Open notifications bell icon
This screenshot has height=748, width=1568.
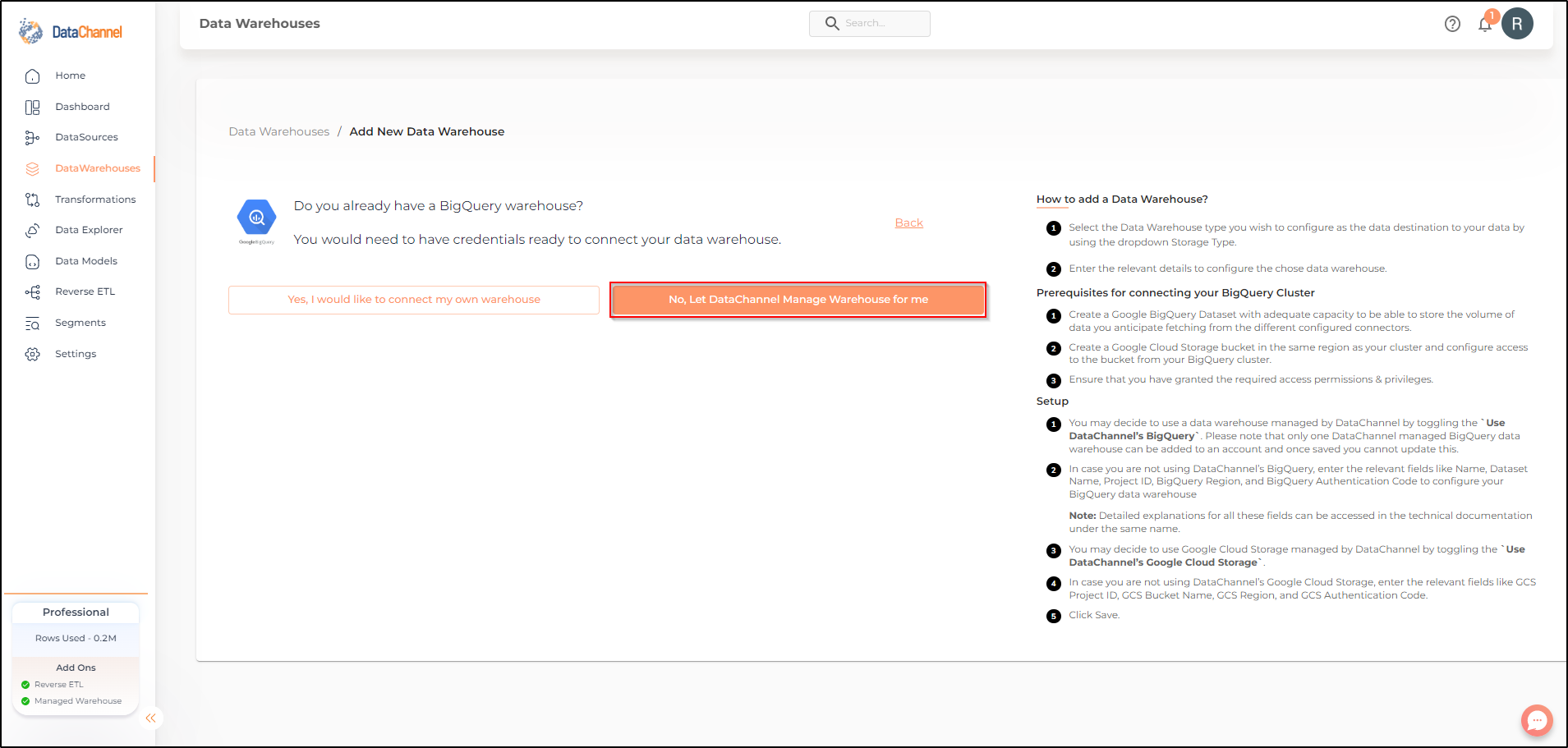point(1485,24)
